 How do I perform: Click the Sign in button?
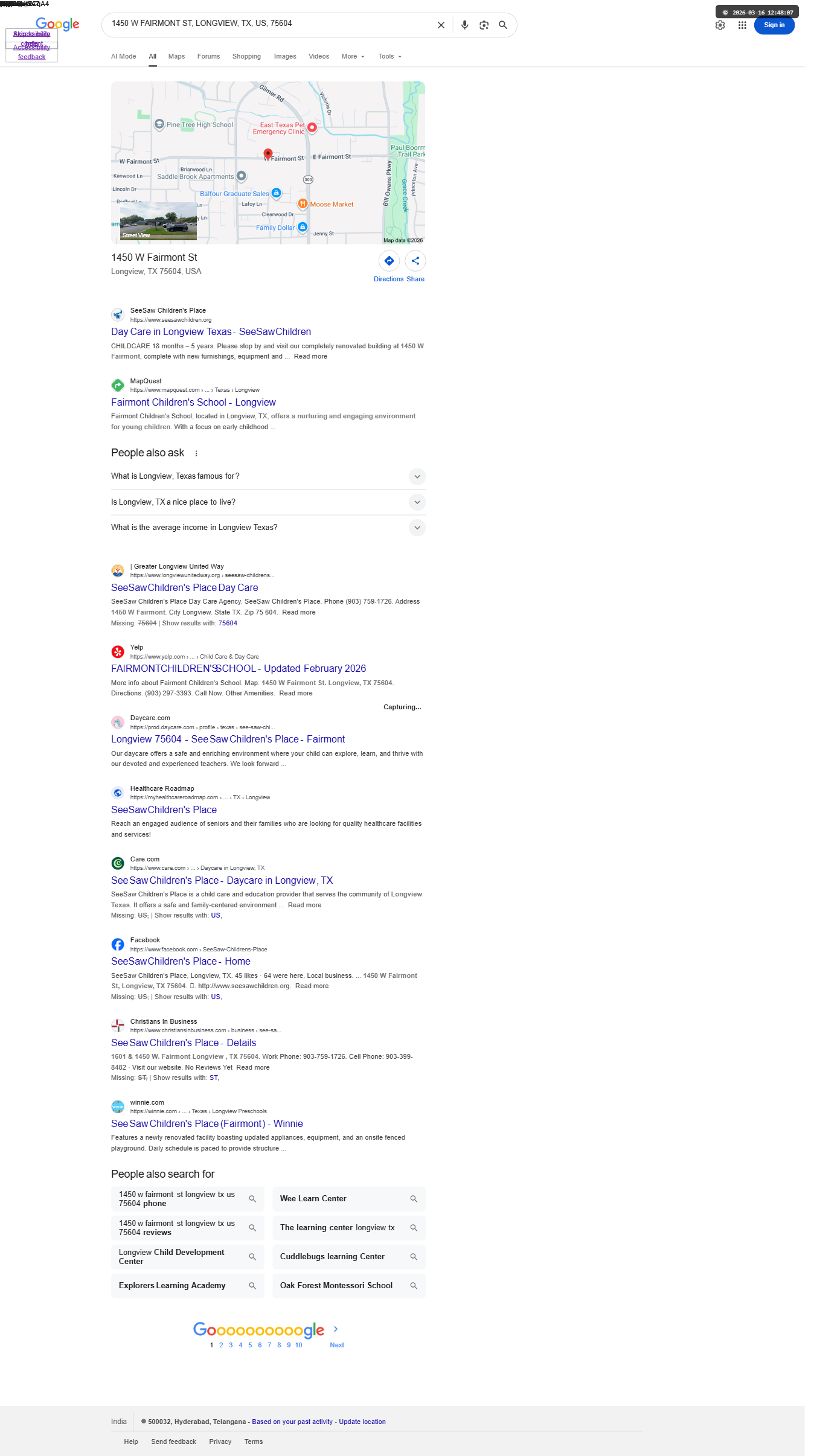tap(774, 25)
